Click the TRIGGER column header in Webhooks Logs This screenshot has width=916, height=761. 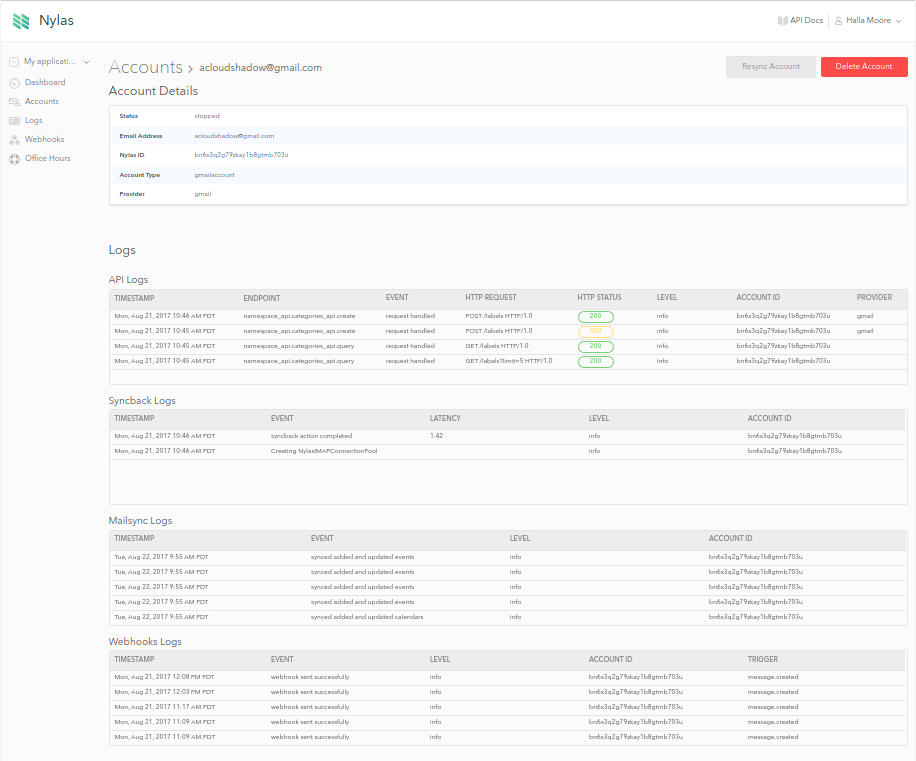tap(763, 659)
